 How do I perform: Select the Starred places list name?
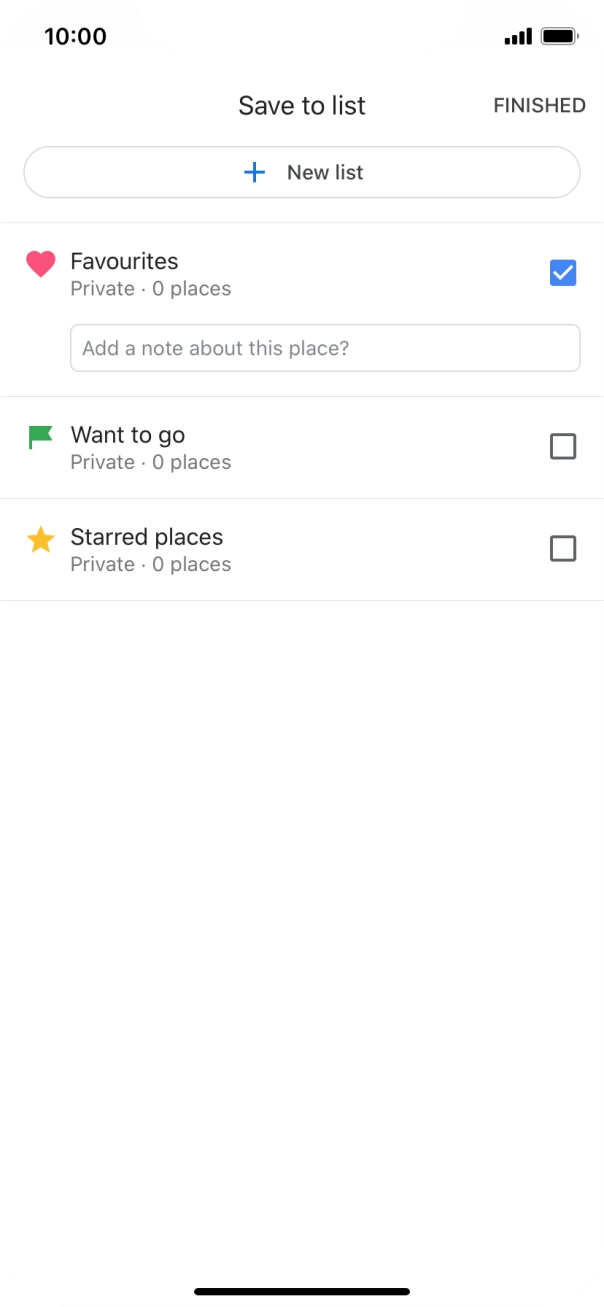146,537
